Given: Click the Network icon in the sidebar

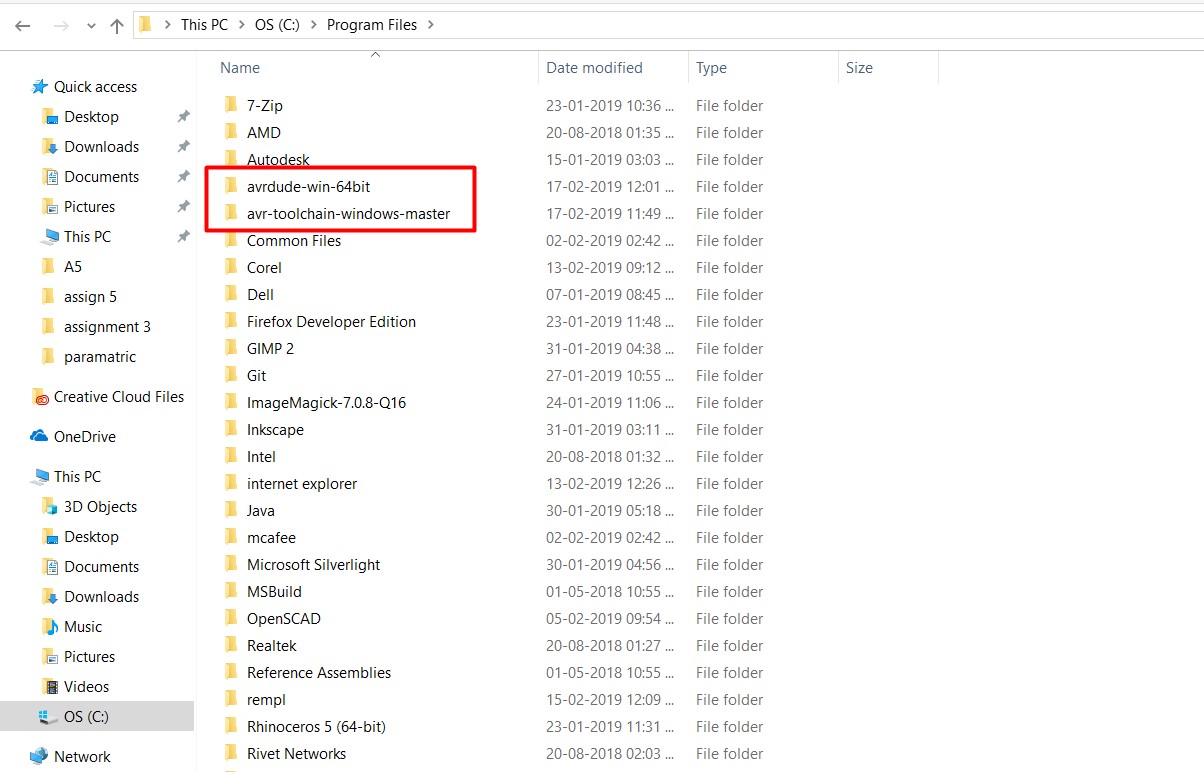Looking at the screenshot, I should [39, 757].
